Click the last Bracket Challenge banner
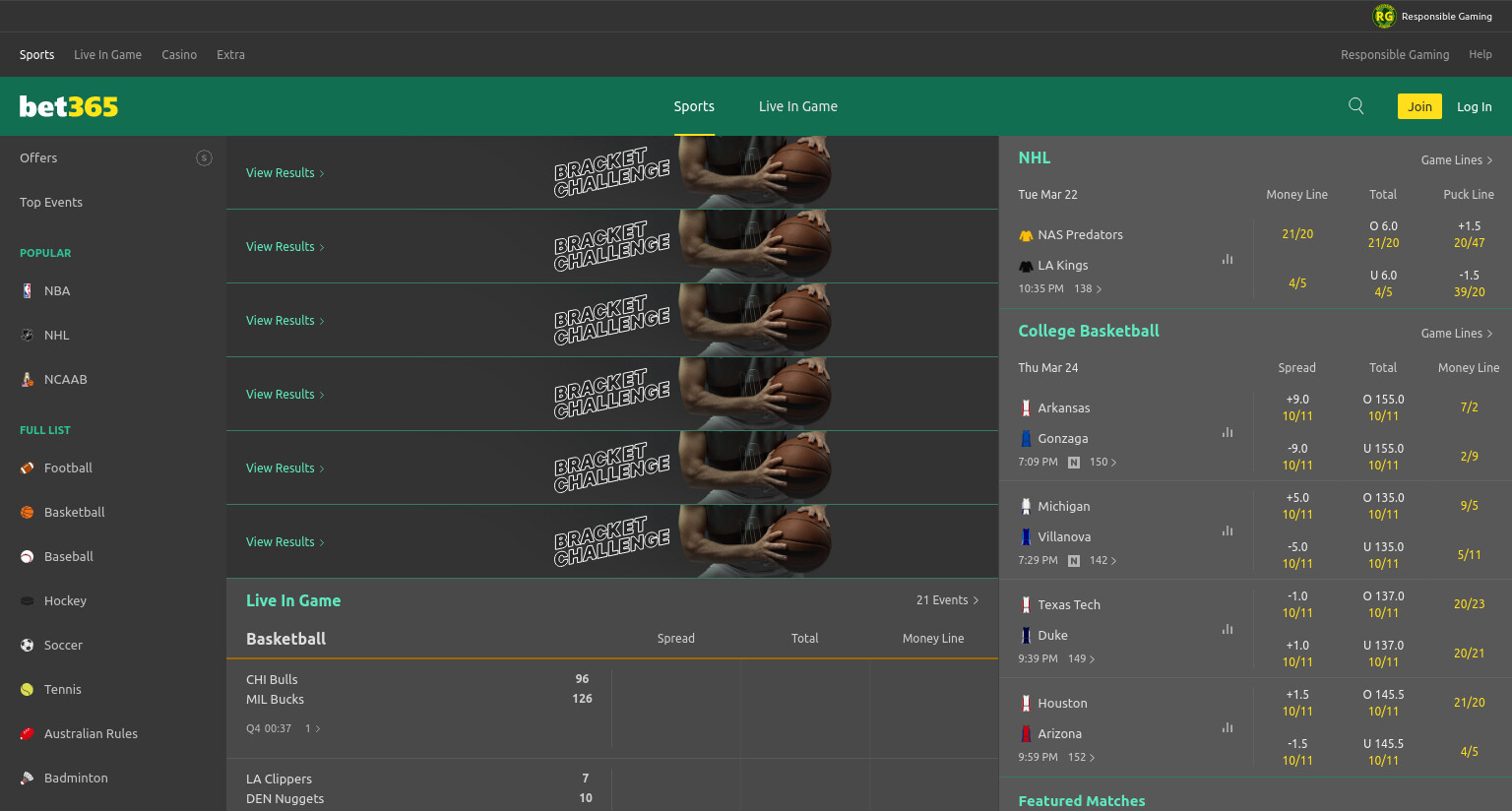1512x811 pixels. pos(612,541)
